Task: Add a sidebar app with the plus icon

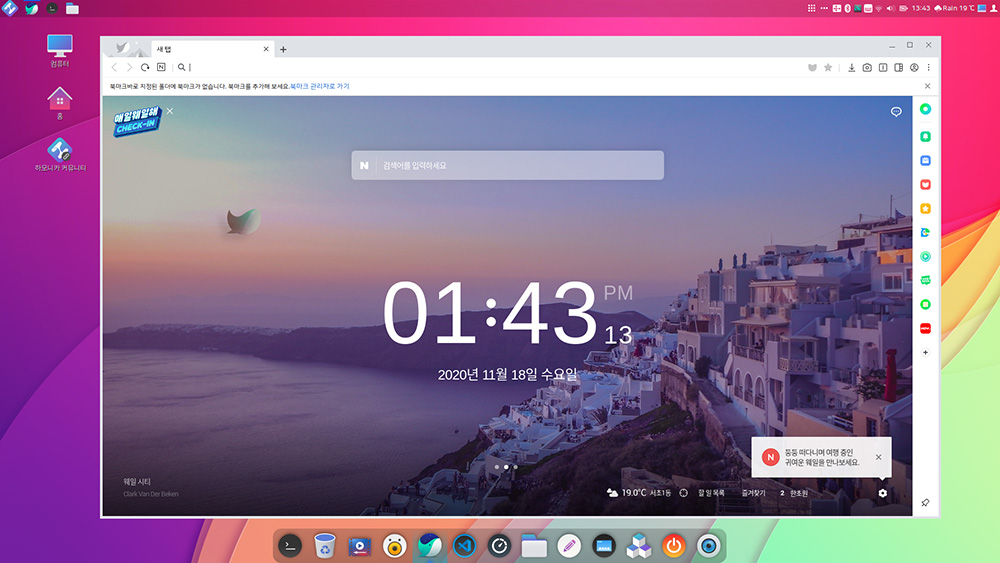Action: [925, 353]
